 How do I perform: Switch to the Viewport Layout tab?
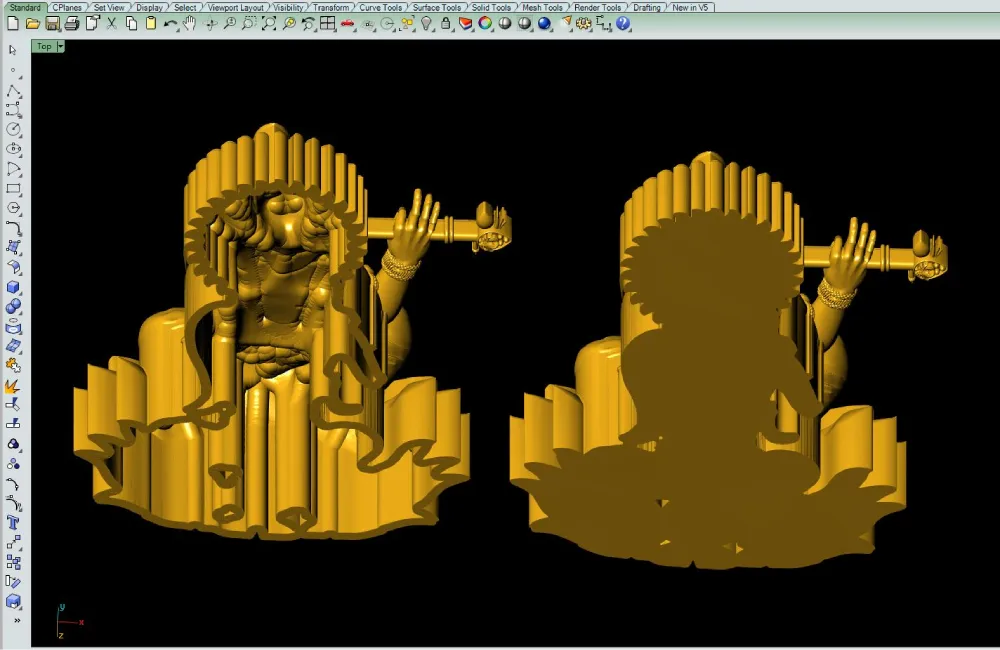point(235,8)
